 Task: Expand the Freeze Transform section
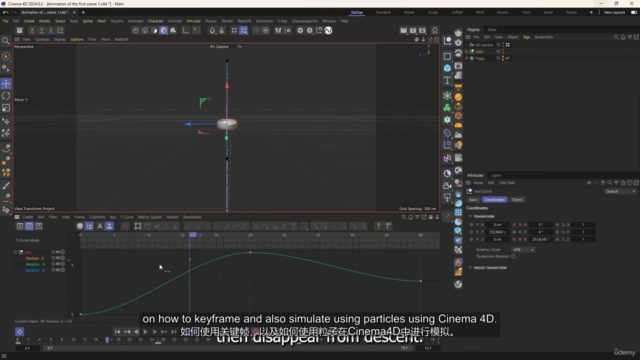click(471, 268)
